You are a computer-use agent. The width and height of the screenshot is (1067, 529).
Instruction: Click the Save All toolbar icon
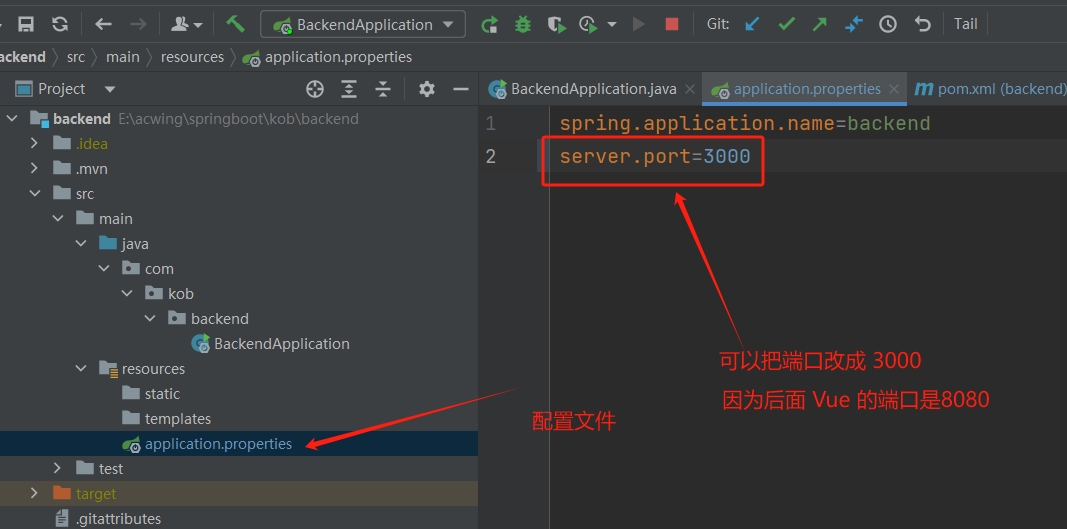pos(27,24)
